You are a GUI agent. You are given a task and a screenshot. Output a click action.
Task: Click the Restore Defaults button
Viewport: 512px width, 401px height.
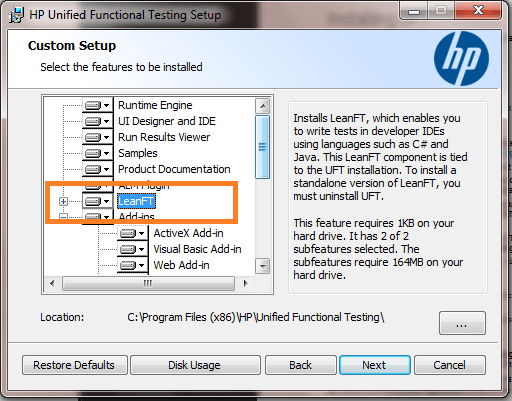click(x=75, y=365)
